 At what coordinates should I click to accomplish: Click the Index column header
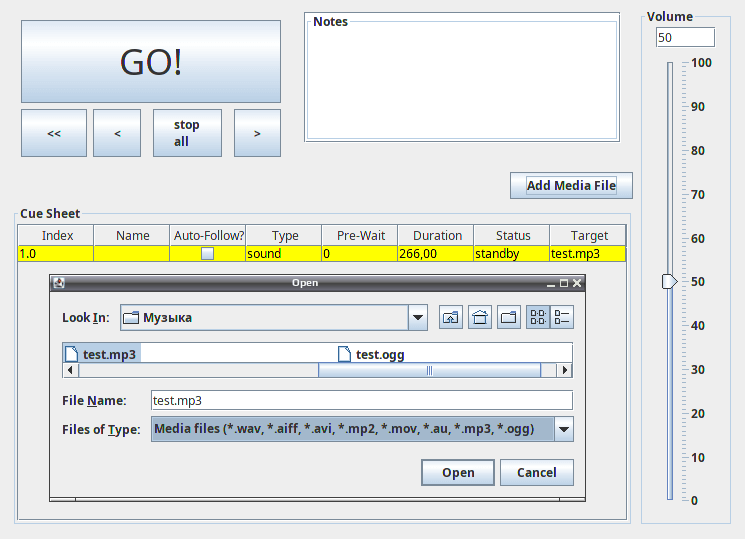[56, 235]
